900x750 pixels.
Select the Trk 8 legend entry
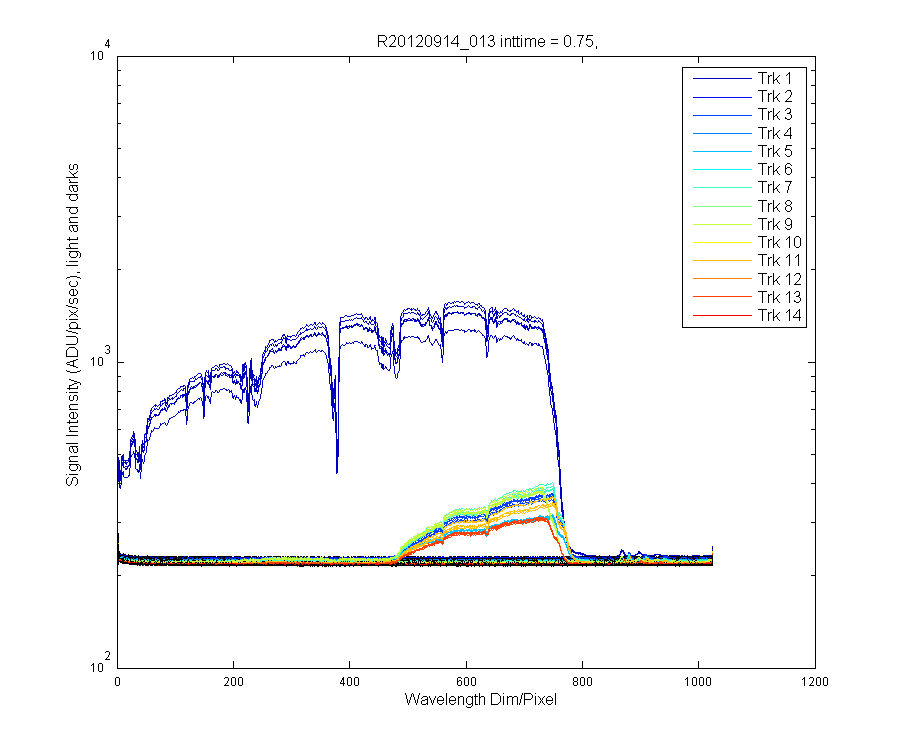coord(743,206)
